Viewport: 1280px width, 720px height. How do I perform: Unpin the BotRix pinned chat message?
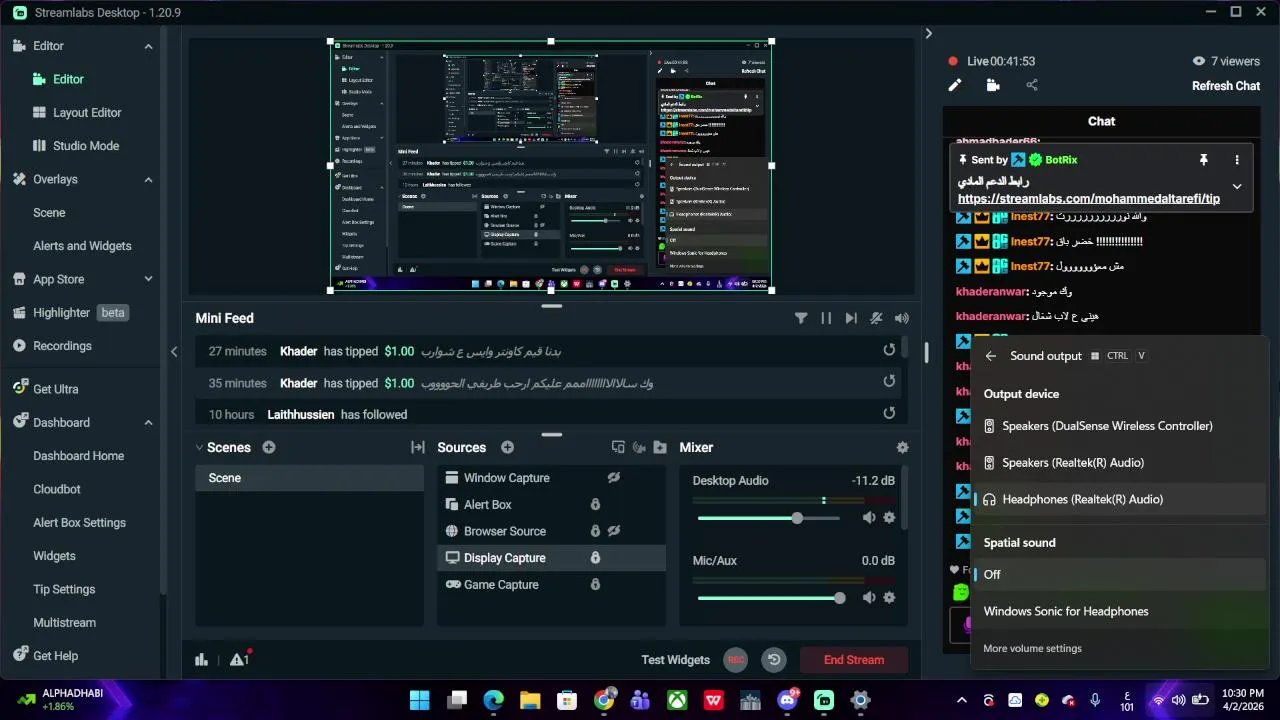coord(1204,160)
